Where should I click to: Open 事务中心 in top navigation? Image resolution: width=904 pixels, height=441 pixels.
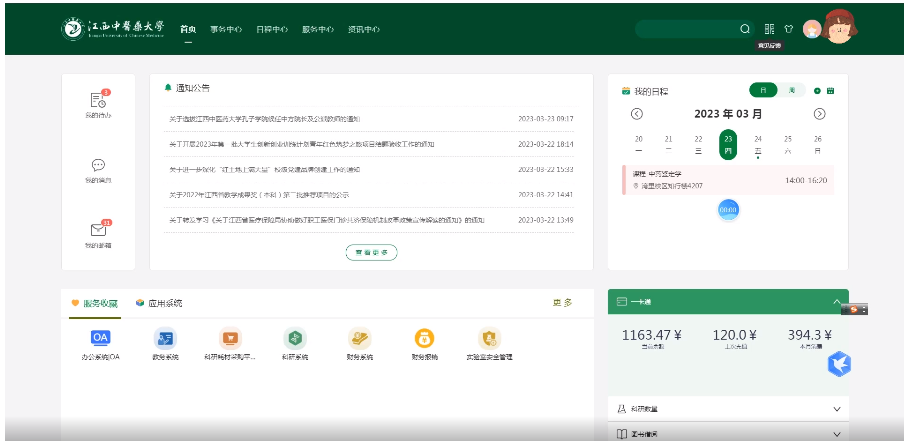[x=226, y=29]
